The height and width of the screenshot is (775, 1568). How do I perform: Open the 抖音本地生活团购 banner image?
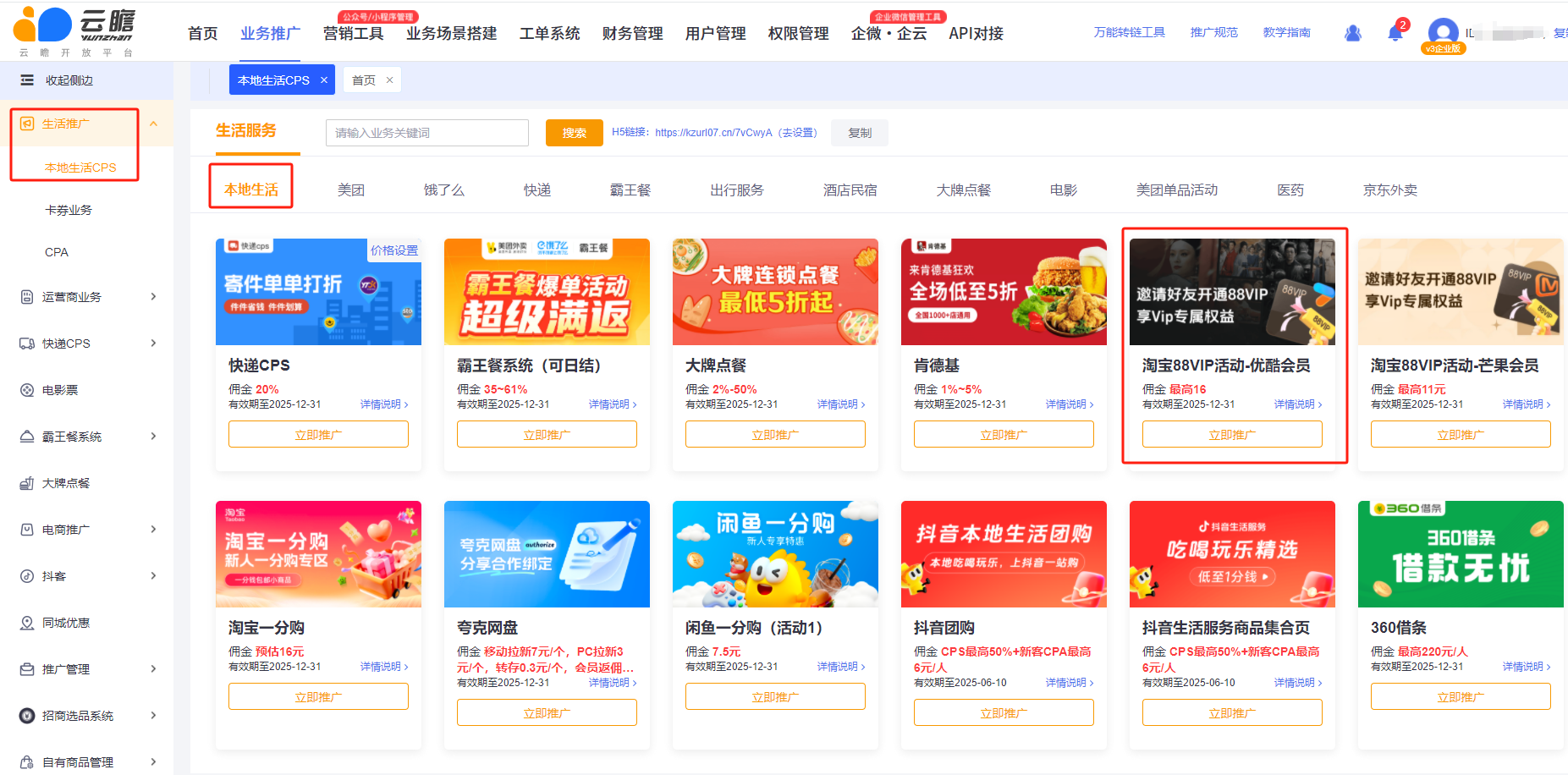coord(1004,554)
